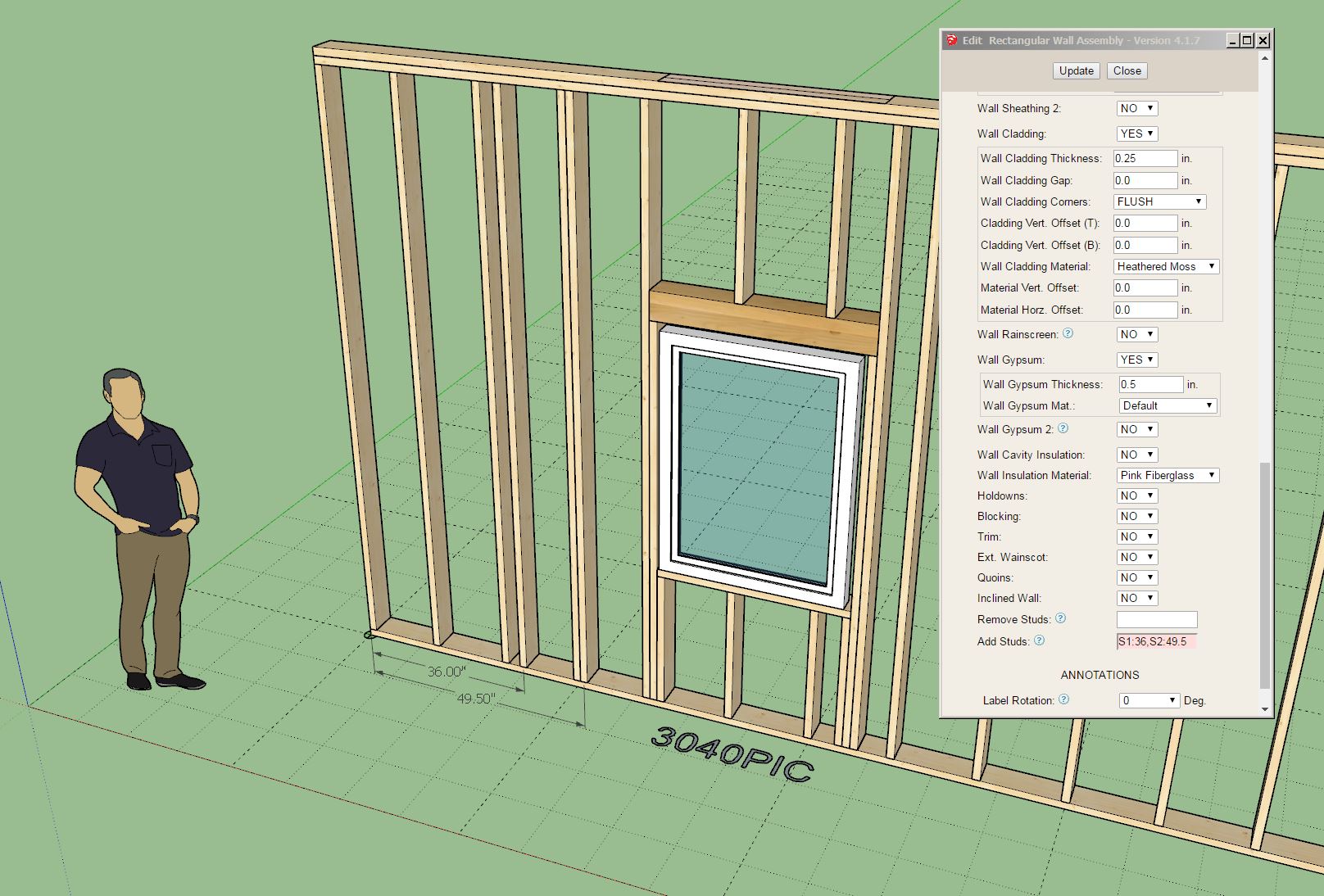Open the Wall Cladding Corners FLUSH dropdown
The image size is (1324, 896).
tap(1159, 201)
